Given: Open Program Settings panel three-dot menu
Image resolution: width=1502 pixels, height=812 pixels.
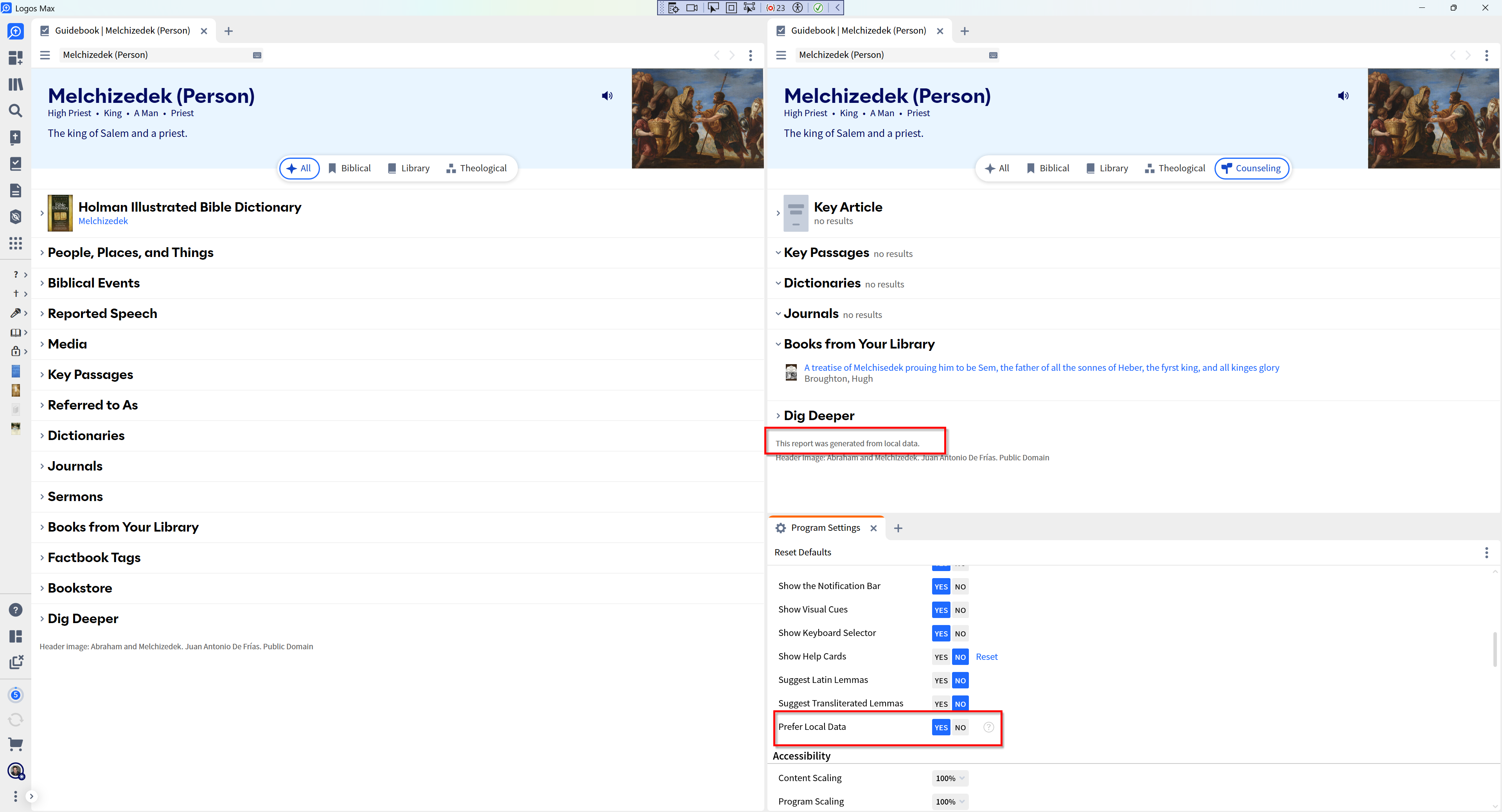Looking at the screenshot, I should [1486, 552].
